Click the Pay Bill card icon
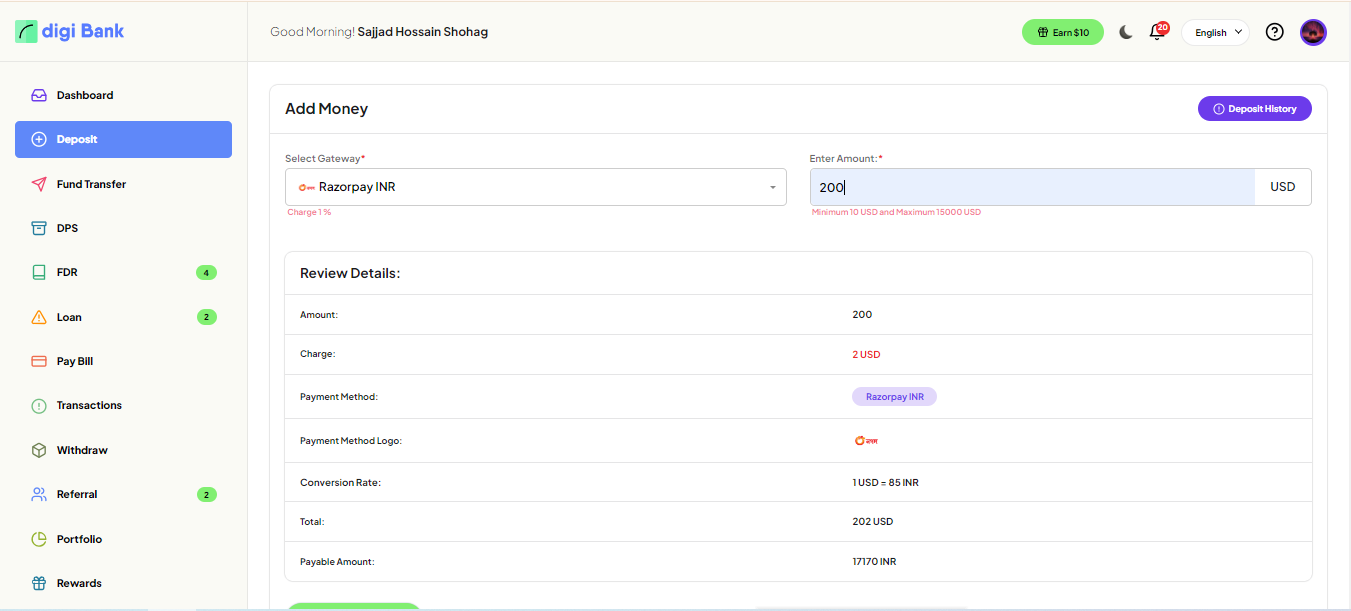1351x611 pixels. 39,361
